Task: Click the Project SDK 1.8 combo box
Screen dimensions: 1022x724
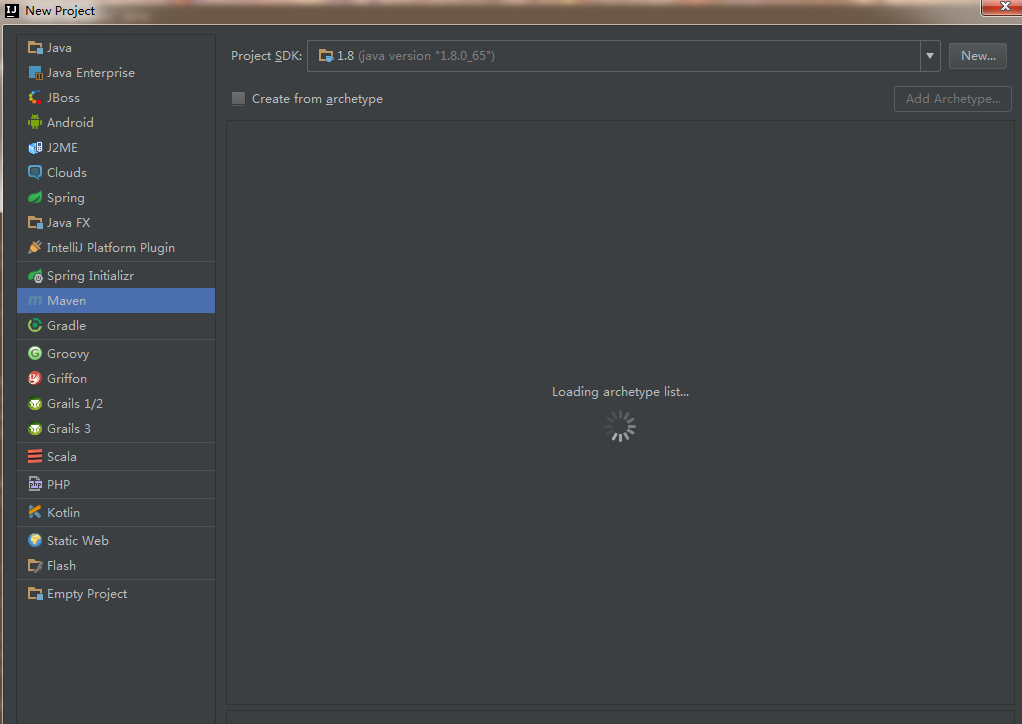Action: pyautogui.click(x=623, y=56)
